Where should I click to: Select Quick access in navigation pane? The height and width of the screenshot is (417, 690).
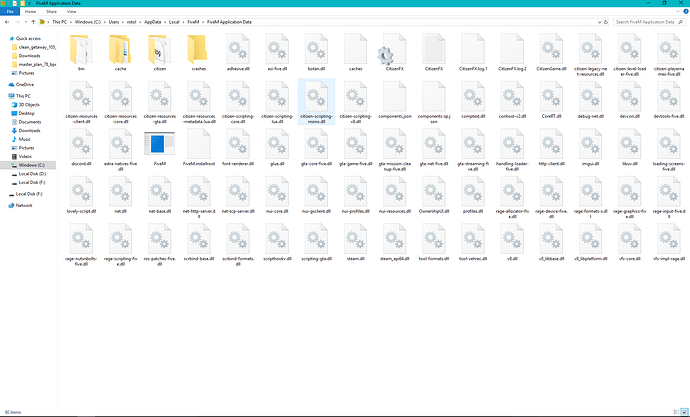click(x=28, y=39)
